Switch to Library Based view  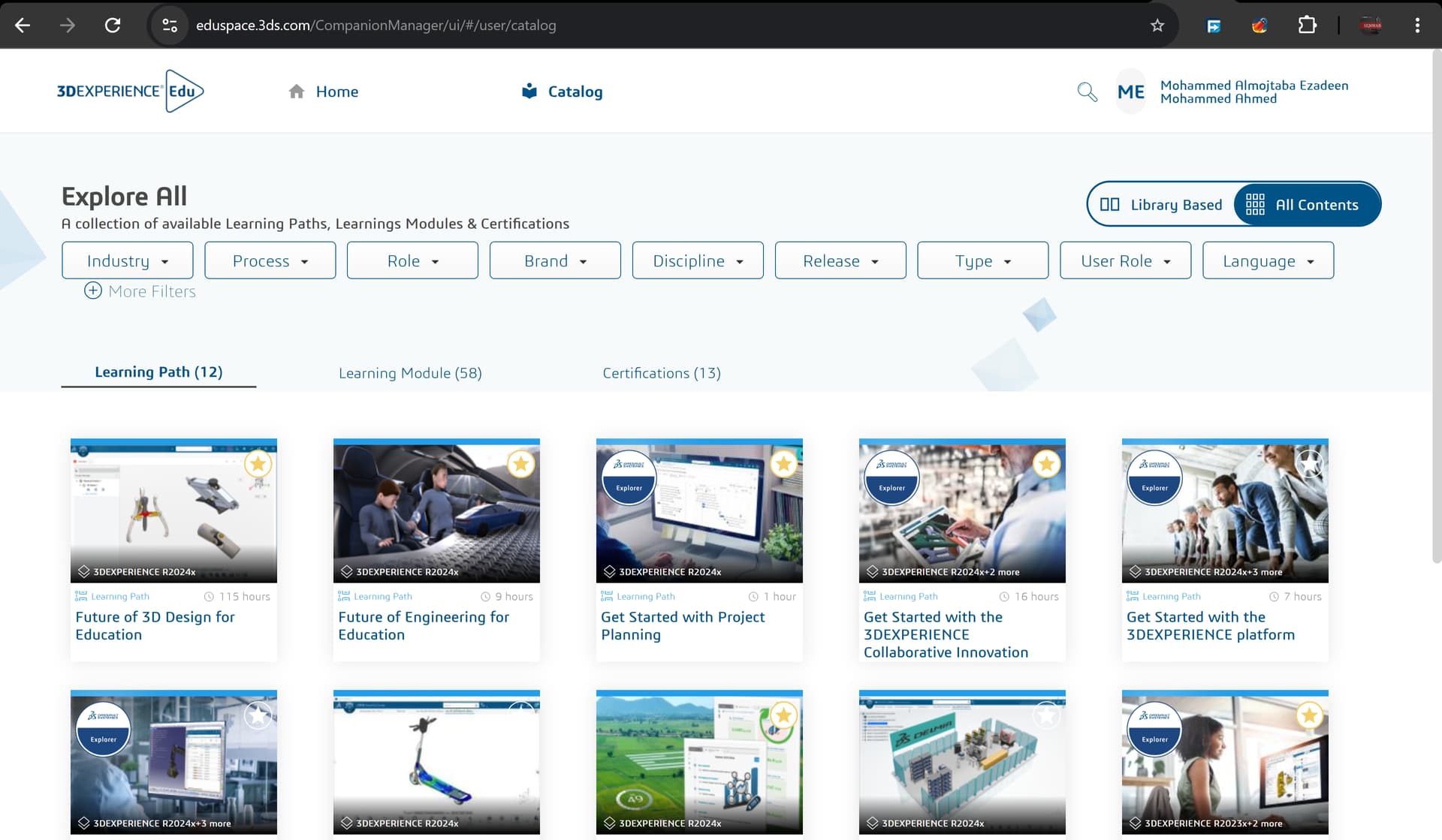coord(1161,205)
